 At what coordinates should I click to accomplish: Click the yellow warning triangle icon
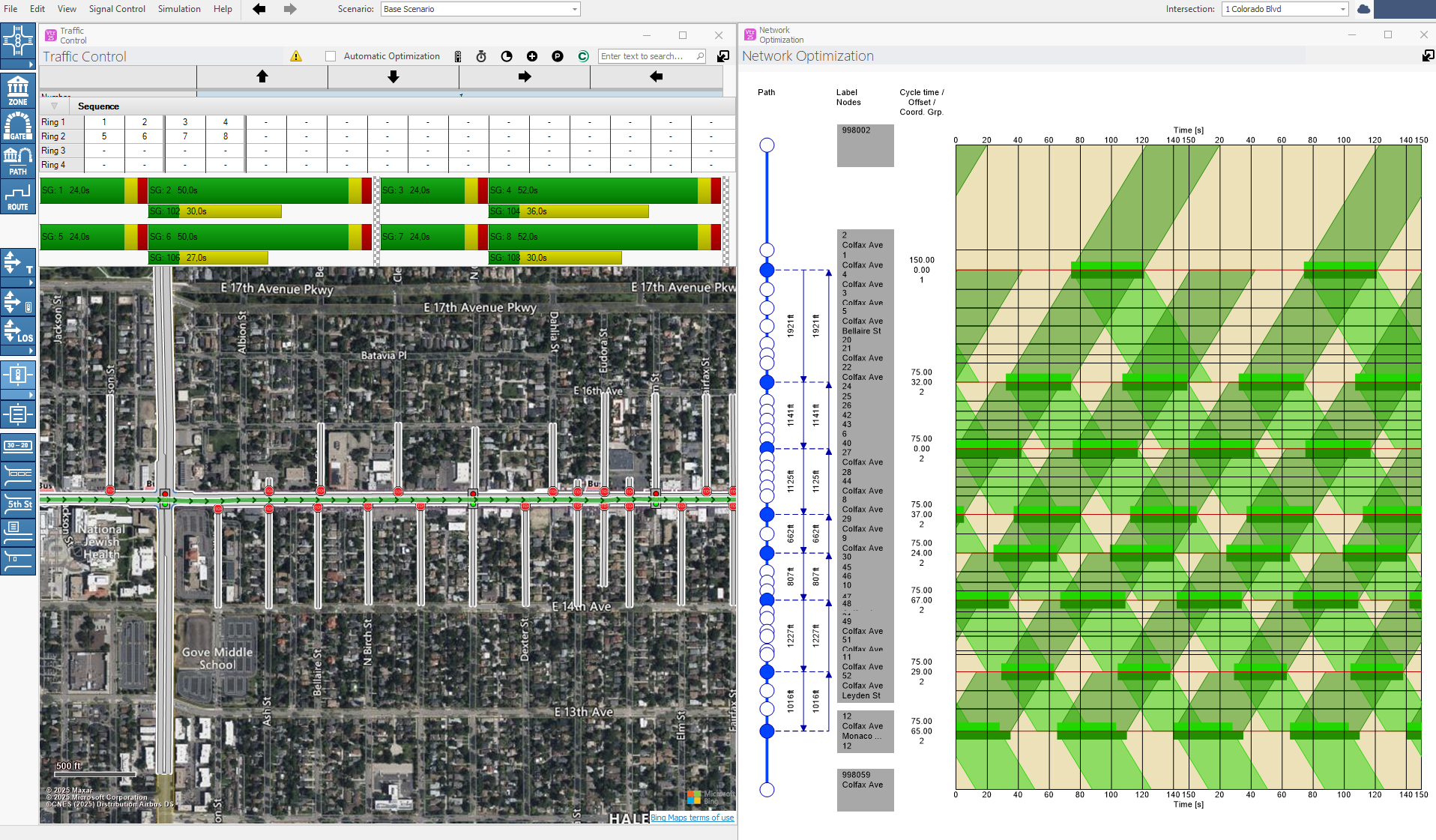coord(296,56)
